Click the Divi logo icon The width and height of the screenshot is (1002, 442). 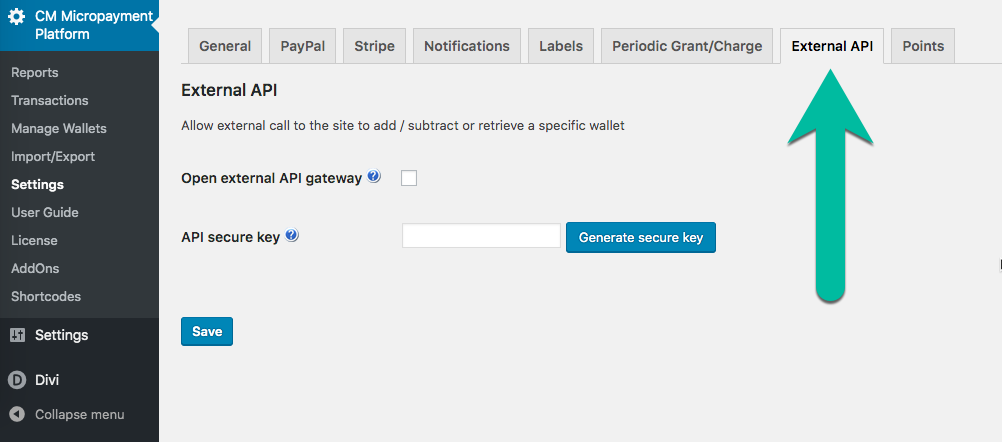(17, 380)
